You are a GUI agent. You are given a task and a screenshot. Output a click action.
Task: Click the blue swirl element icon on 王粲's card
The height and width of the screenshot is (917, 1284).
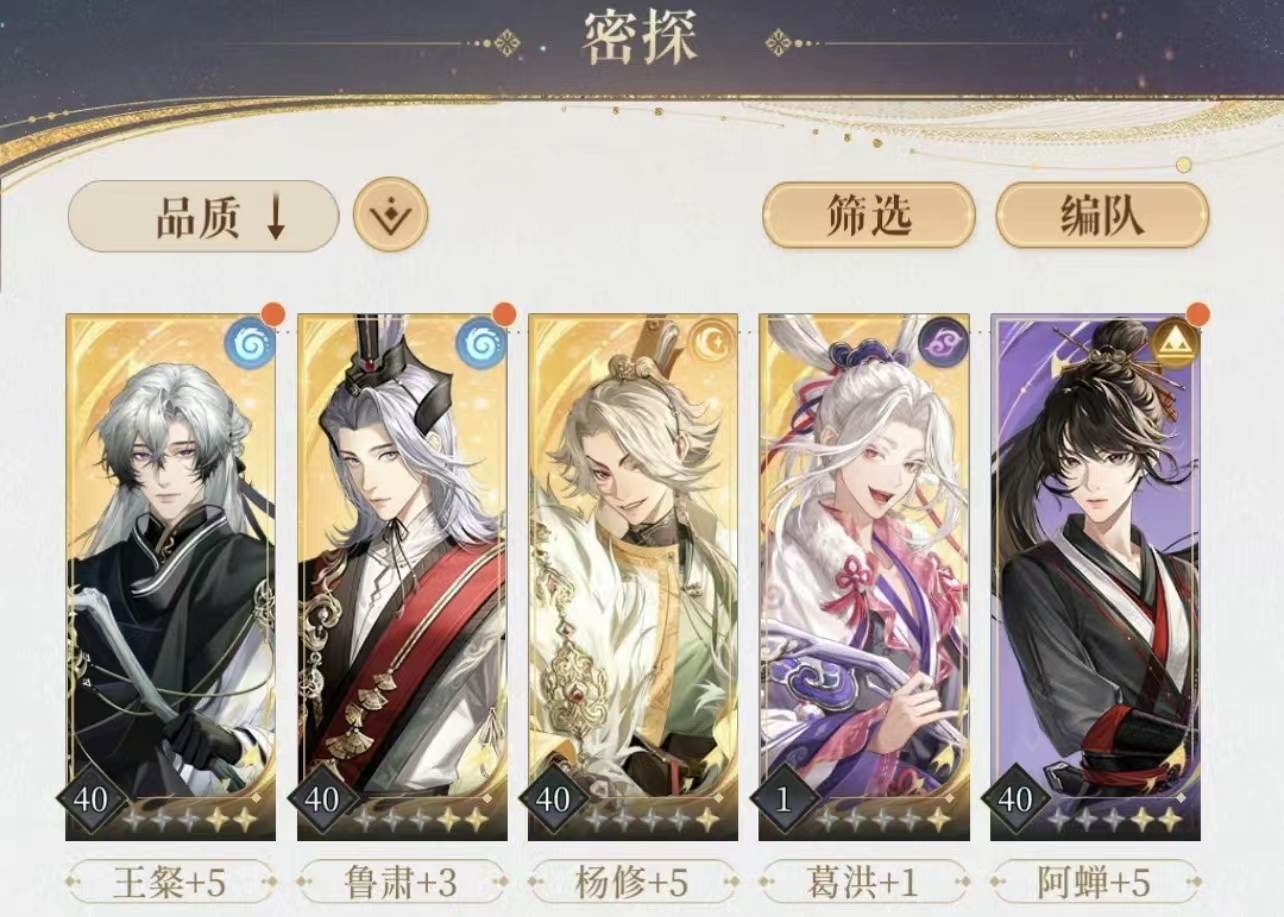click(249, 344)
